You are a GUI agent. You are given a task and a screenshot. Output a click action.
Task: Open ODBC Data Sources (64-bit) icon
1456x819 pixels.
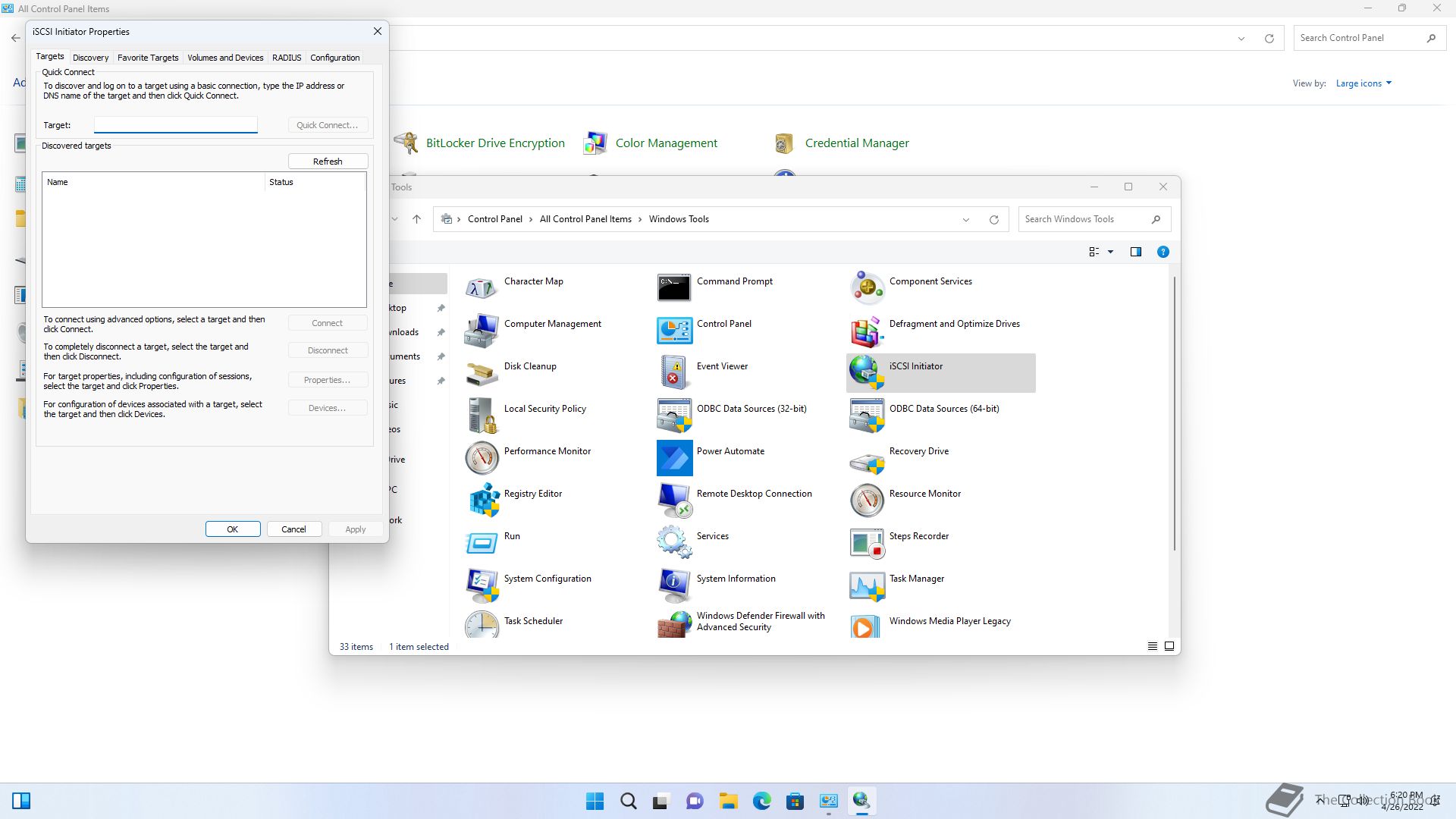point(867,415)
